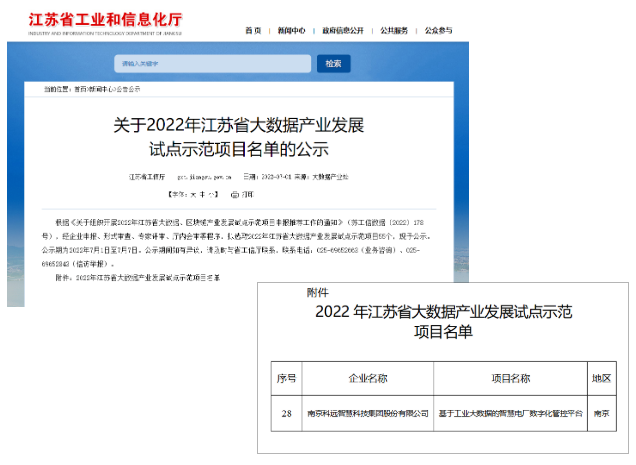The width and height of the screenshot is (636, 465).
Task: Set font size to 中
Action: click(x=200, y=194)
